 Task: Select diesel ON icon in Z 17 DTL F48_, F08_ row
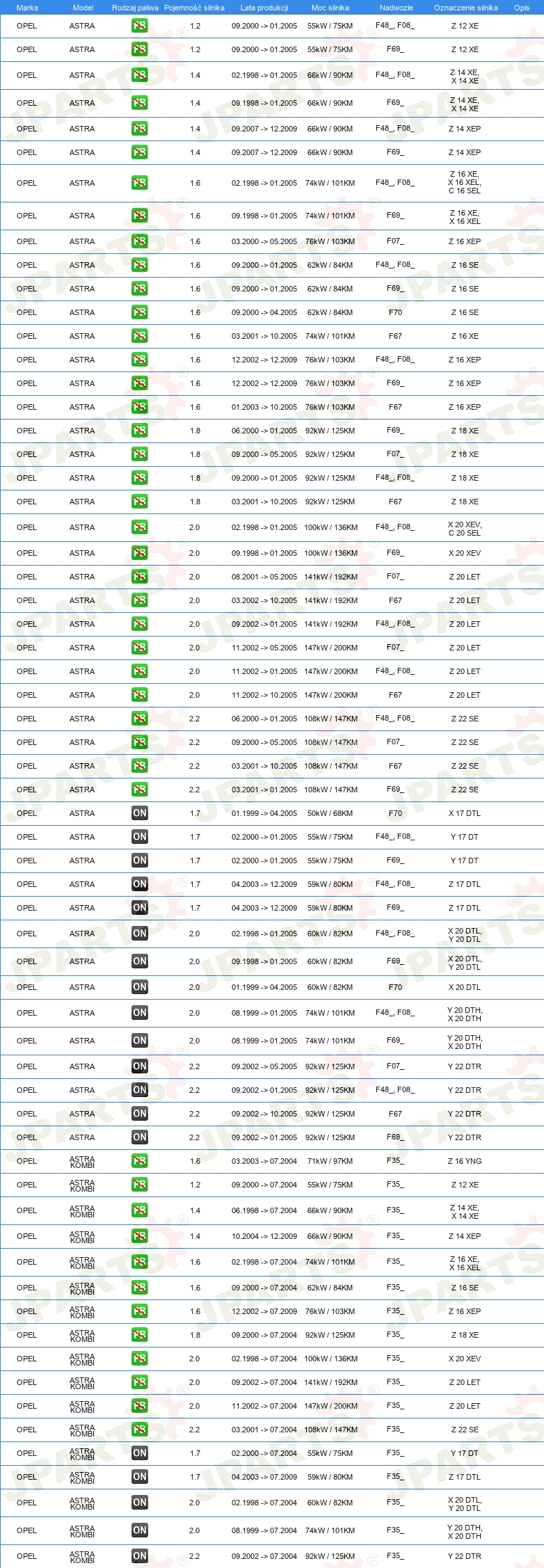pos(140,884)
